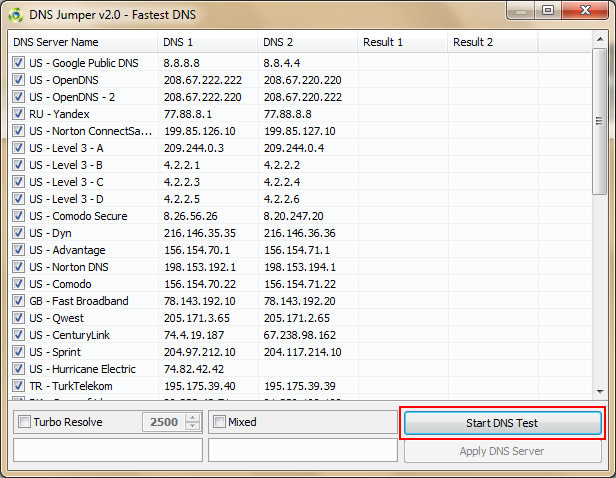Click the US - Google Public DNS row name
The width and height of the screenshot is (616, 478).
(84, 63)
